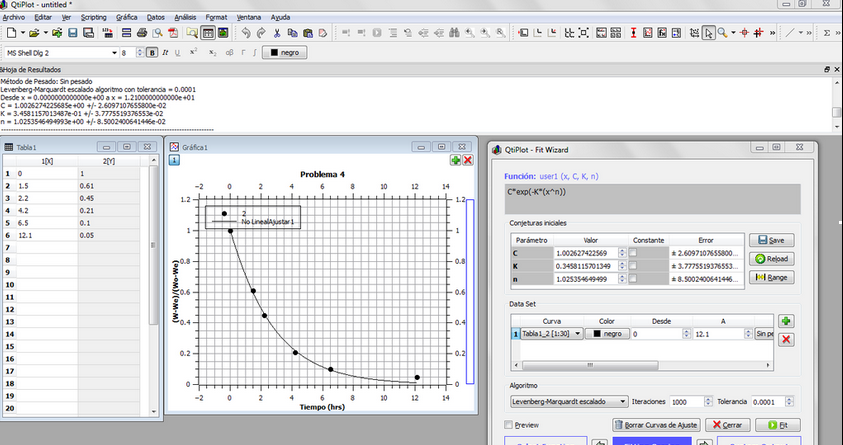Create a new project with the New icon
Image resolution: width=843 pixels, height=445 pixels.
[11, 33]
